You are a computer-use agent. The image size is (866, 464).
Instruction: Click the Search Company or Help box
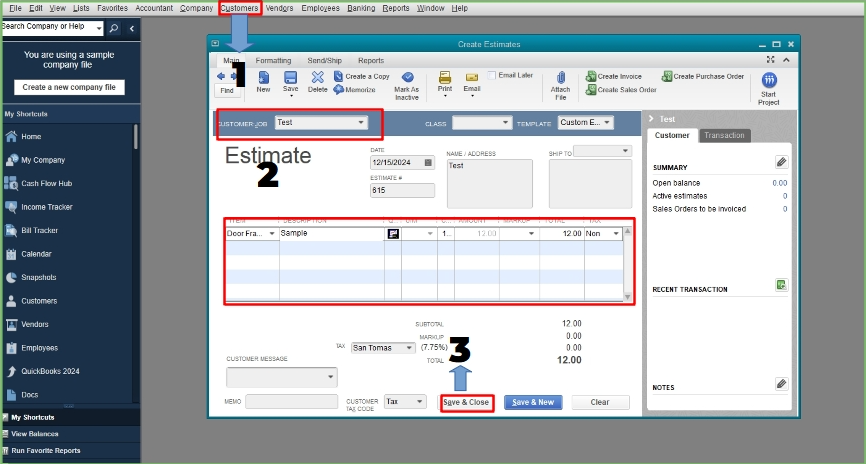[x=52, y=28]
